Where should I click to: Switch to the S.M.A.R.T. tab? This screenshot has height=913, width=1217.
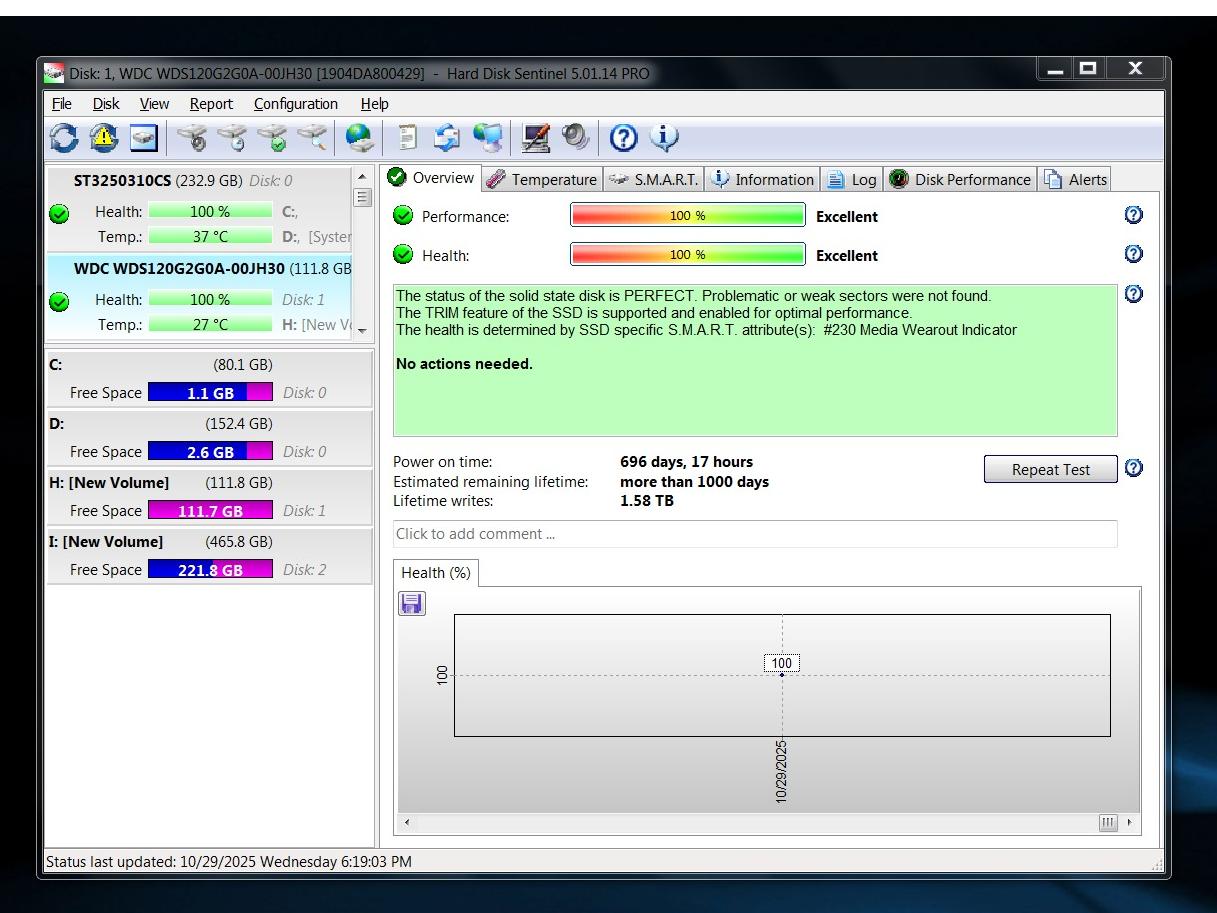(654, 179)
